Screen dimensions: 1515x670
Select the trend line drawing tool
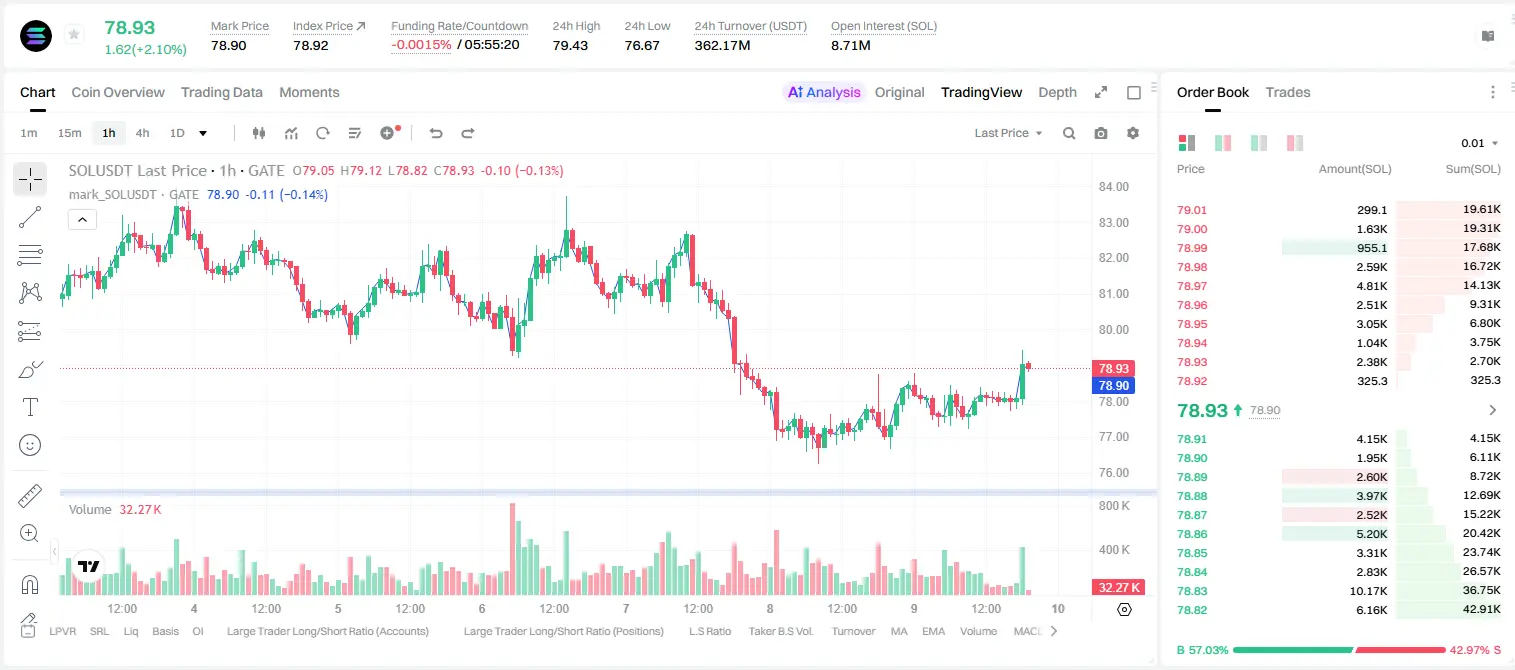pos(30,217)
